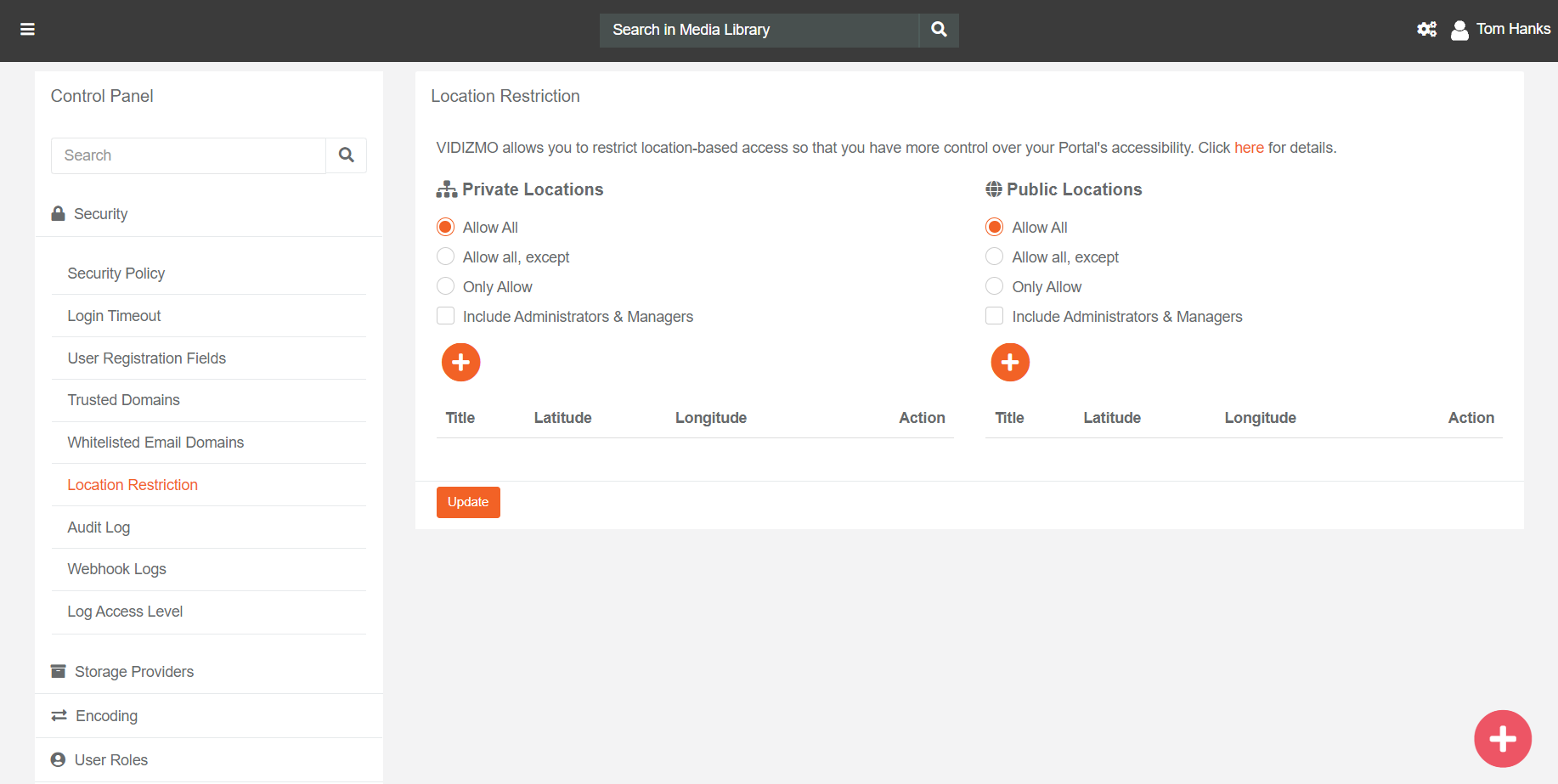
Task: Expand the Storage Providers section
Action: (133, 672)
